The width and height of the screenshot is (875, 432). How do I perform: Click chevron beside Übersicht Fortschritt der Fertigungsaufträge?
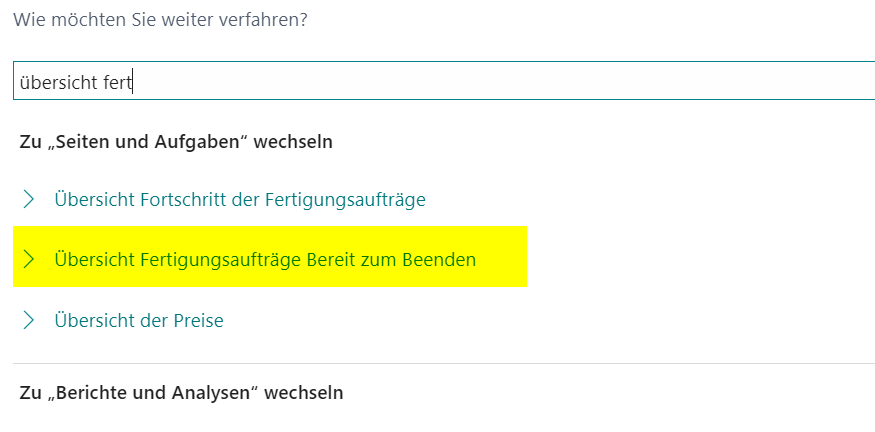[28, 199]
